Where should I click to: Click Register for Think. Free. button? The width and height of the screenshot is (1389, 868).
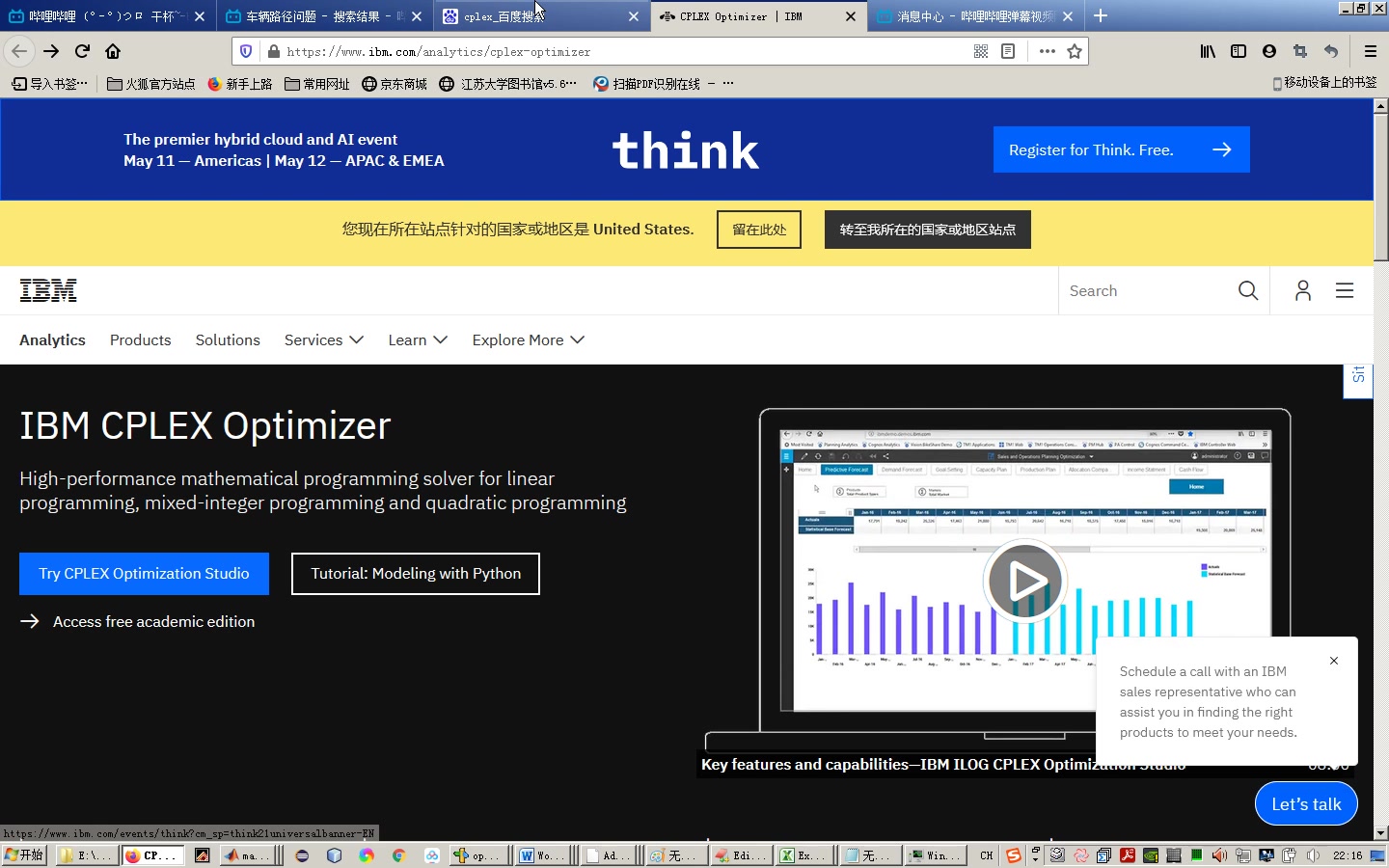coord(1122,149)
